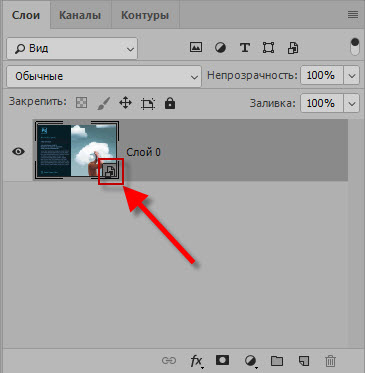This screenshot has width=365, height=373.
Task: Open the layers panel hamburger menu
Action: 353,15
